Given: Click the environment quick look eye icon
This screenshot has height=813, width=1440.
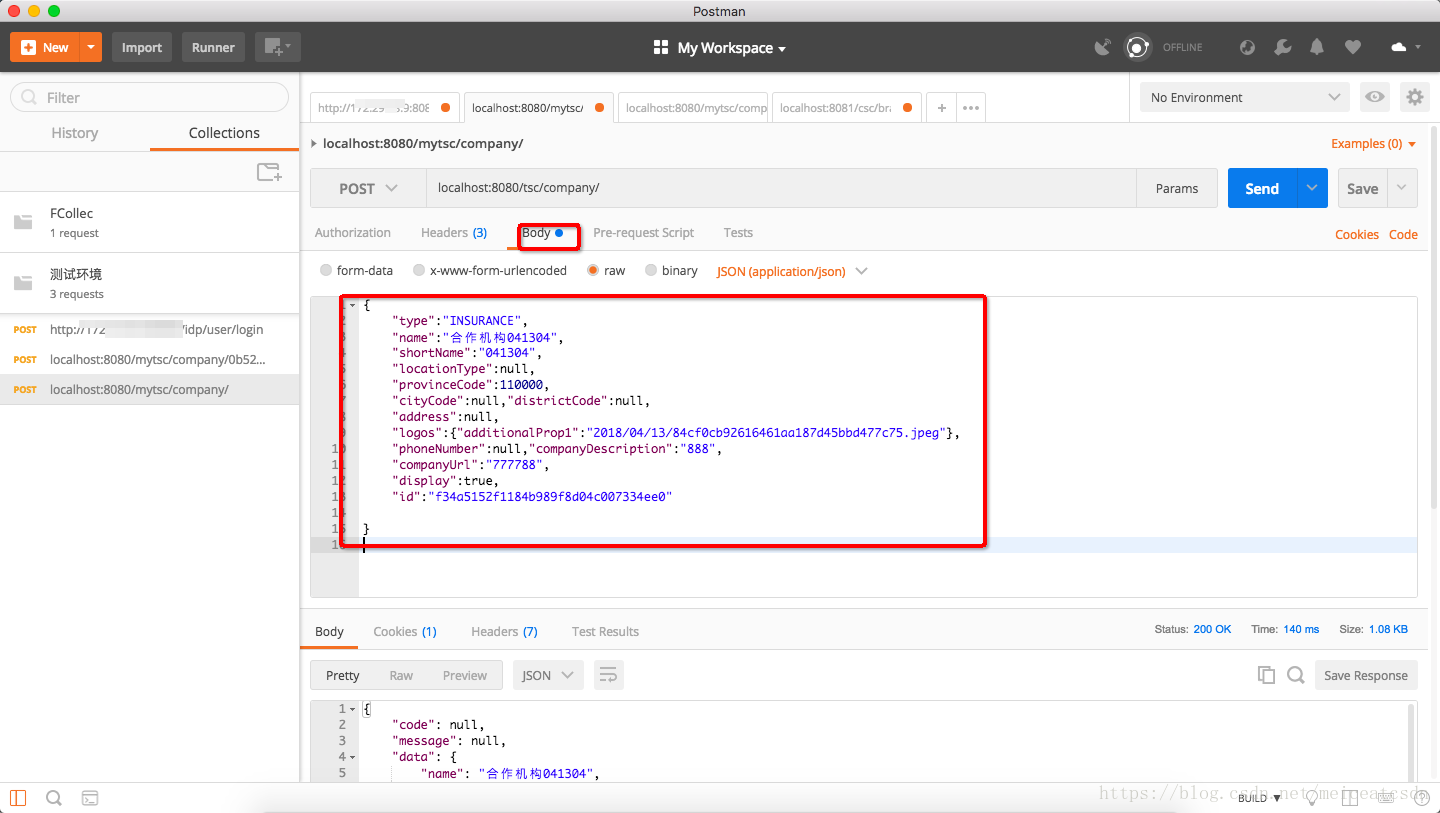Looking at the screenshot, I should pos(1375,97).
